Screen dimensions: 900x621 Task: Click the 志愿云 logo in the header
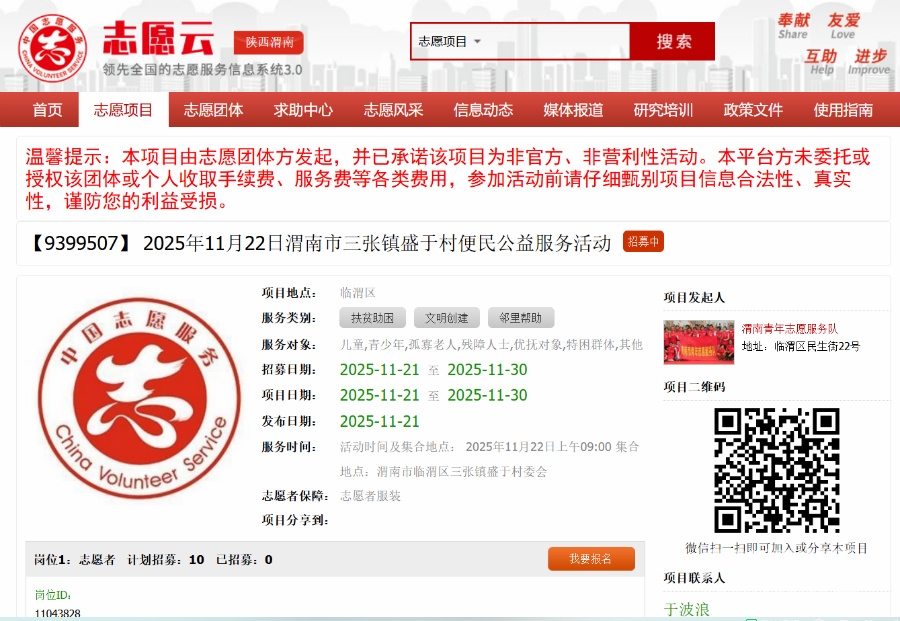pos(120,43)
